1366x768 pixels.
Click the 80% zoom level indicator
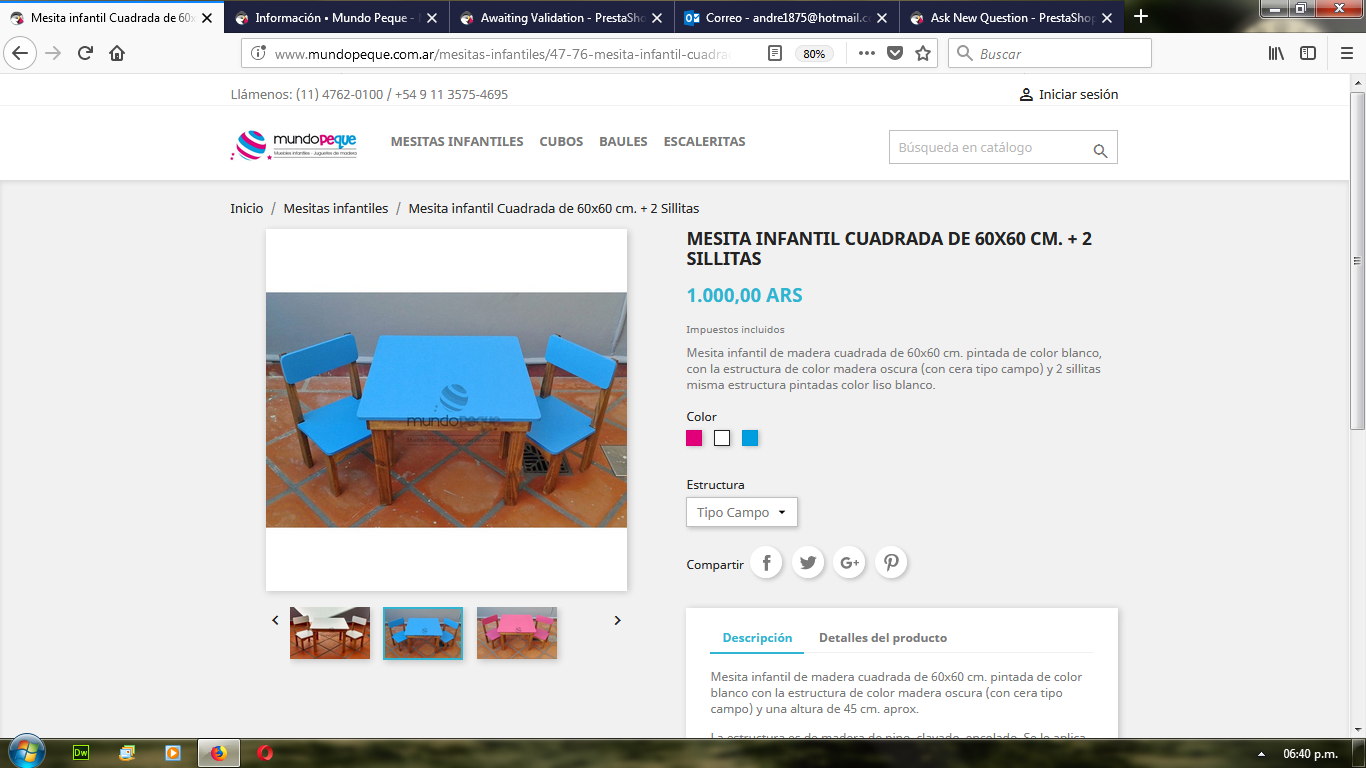point(815,54)
